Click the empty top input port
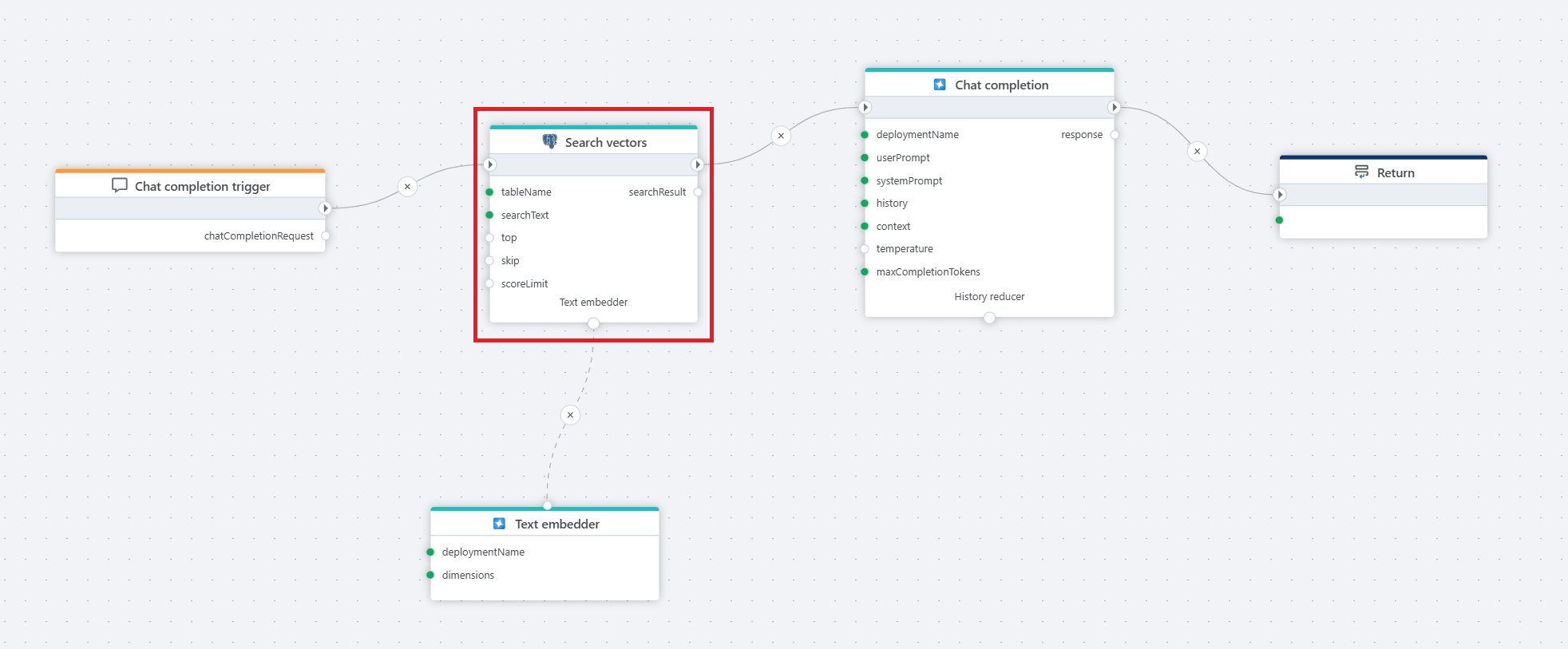Image resolution: width=1568 pixels, height=649 pixels. [489, 238]
